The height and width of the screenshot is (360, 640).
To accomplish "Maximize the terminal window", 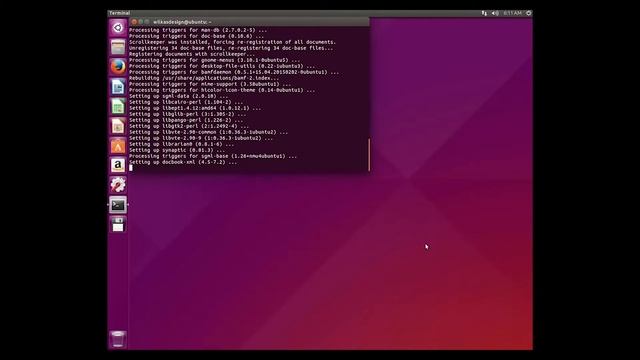I will (147, 22).
